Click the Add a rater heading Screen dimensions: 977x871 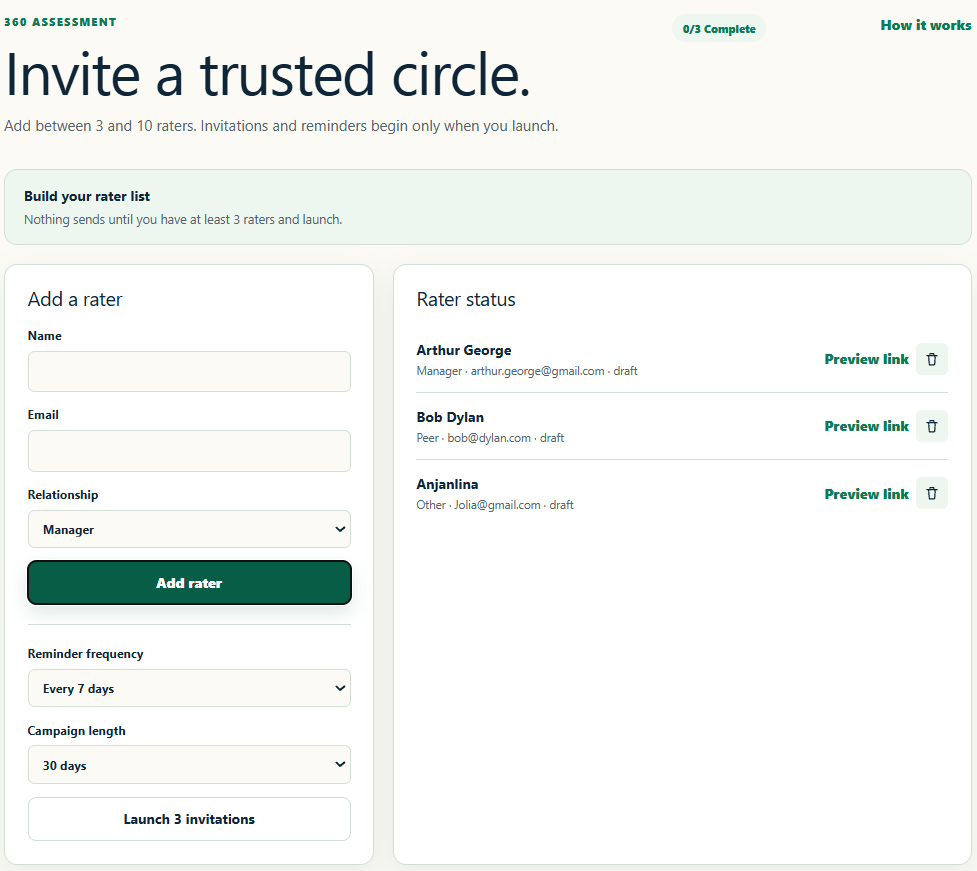(75, 300)
